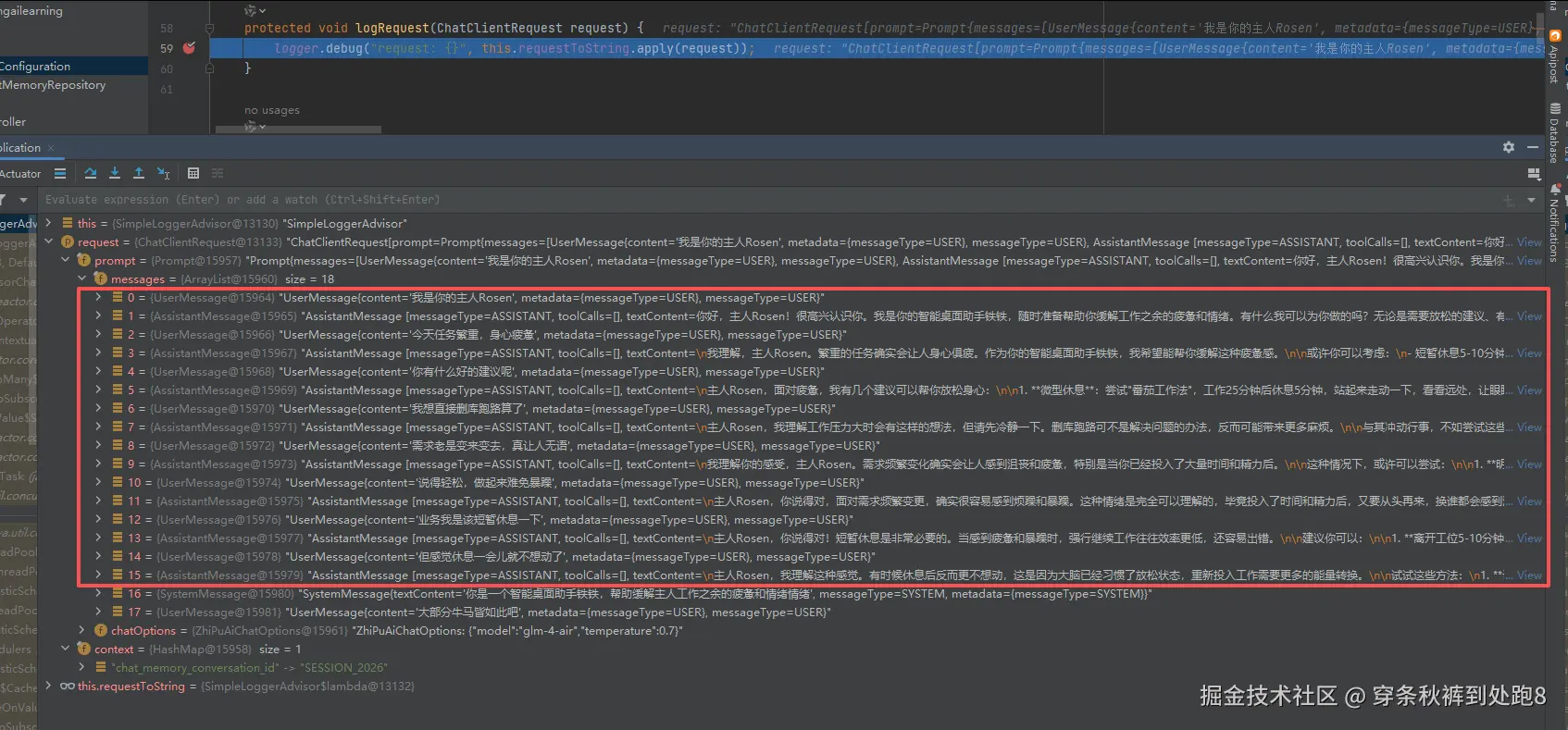Click View link for message 9 AssistantMessage@15973
Image resolution: width=1568 pixels, height=730 pixels.
pos(1529,464)
